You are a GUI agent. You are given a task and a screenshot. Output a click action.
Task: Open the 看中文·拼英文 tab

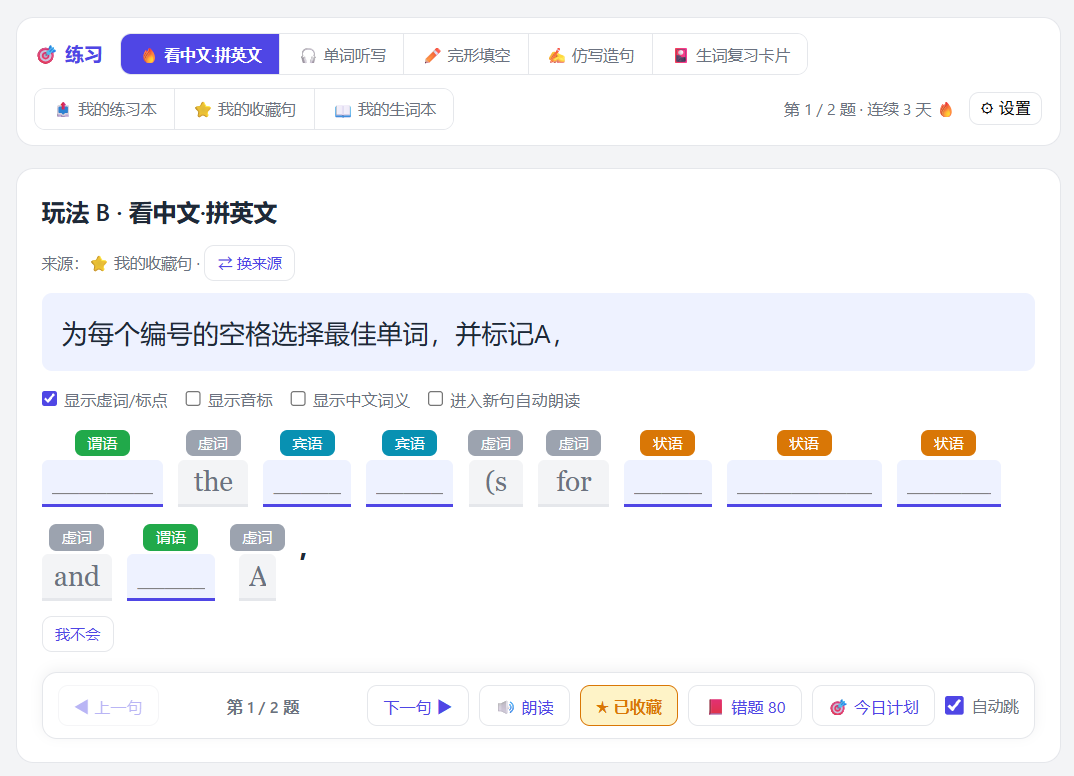[200, 54]
